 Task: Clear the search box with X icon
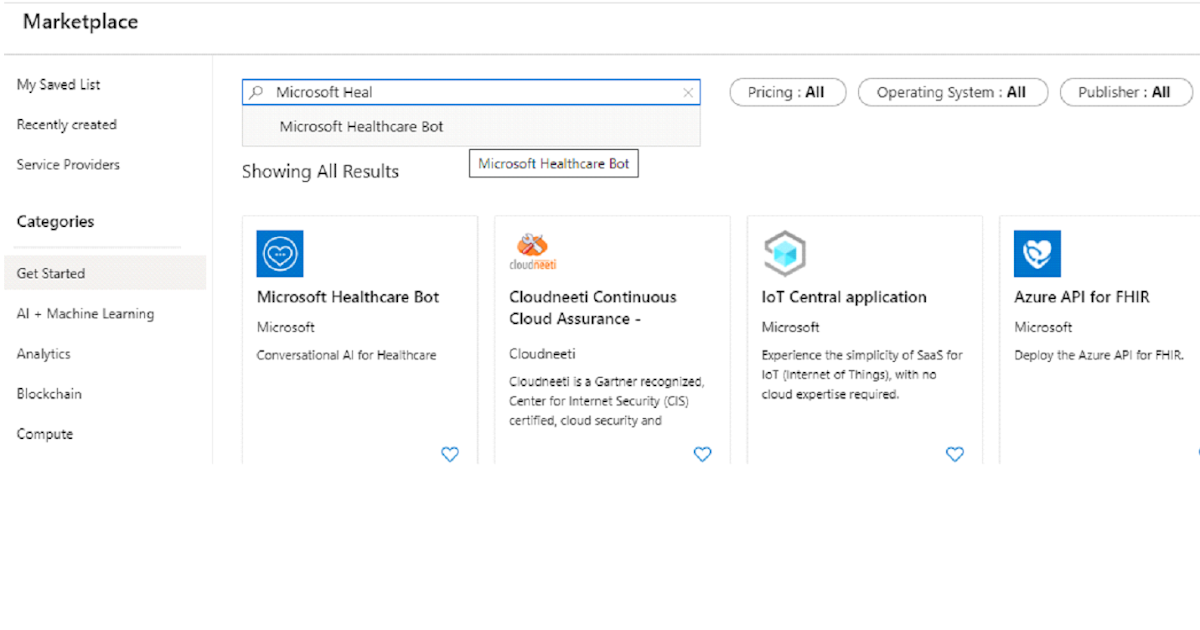point(688,92)
